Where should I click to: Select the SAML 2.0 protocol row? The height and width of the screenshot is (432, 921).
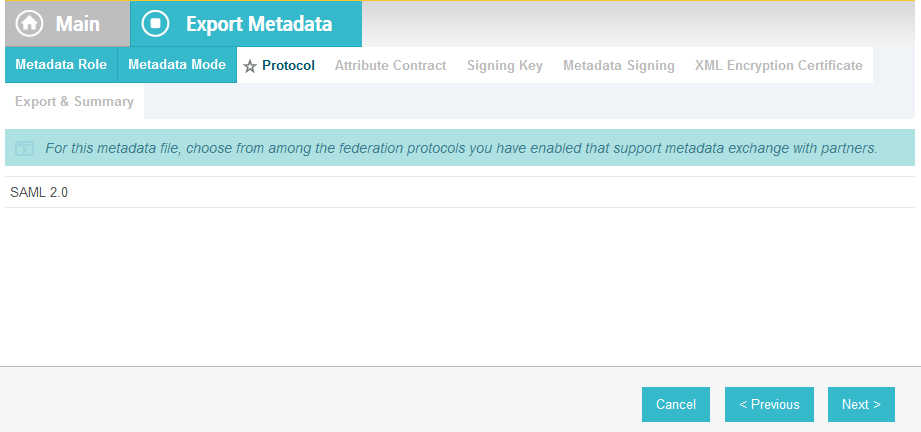[460, 192]
